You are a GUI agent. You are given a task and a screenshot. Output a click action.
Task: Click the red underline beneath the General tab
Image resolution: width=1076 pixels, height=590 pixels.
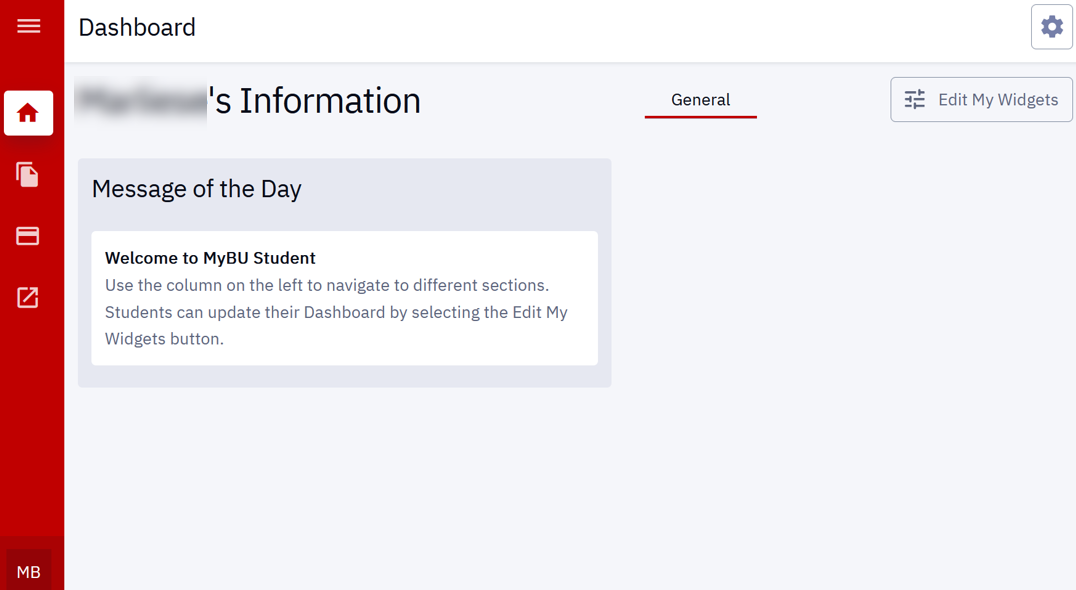700,117
